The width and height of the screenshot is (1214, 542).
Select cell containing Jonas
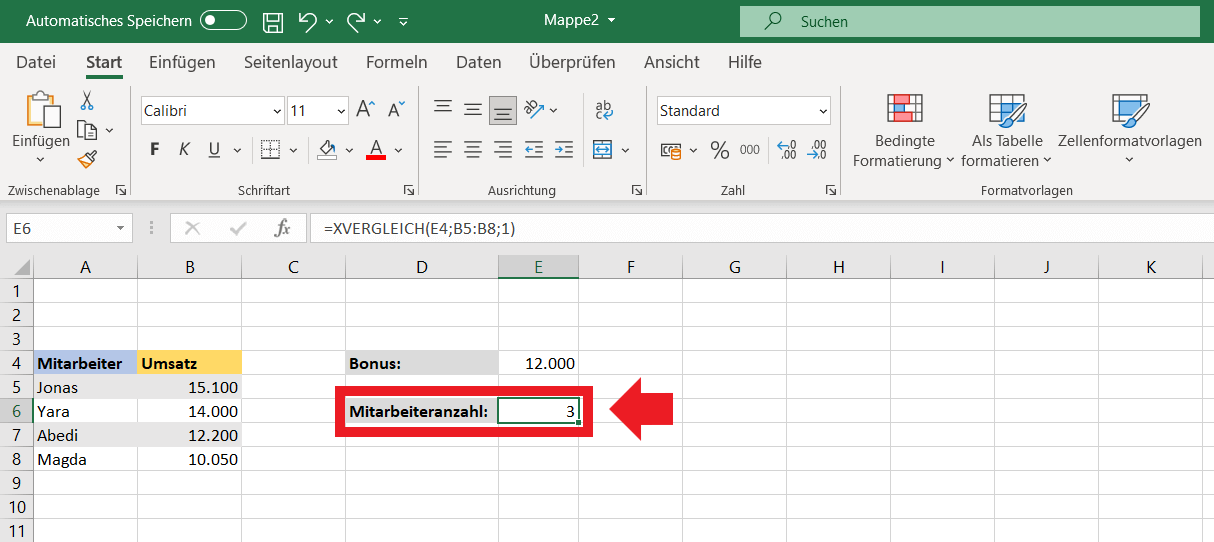[85, 387]
